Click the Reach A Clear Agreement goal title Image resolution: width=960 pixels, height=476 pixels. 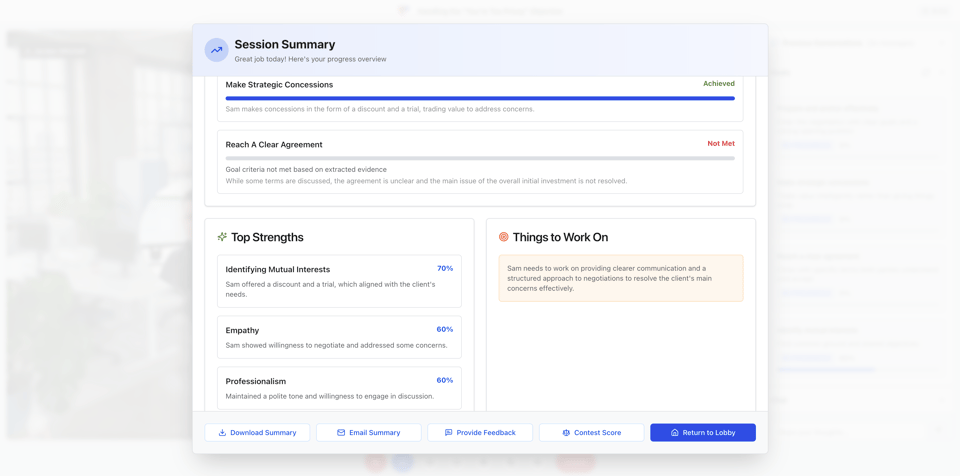[x=274, y=145]
